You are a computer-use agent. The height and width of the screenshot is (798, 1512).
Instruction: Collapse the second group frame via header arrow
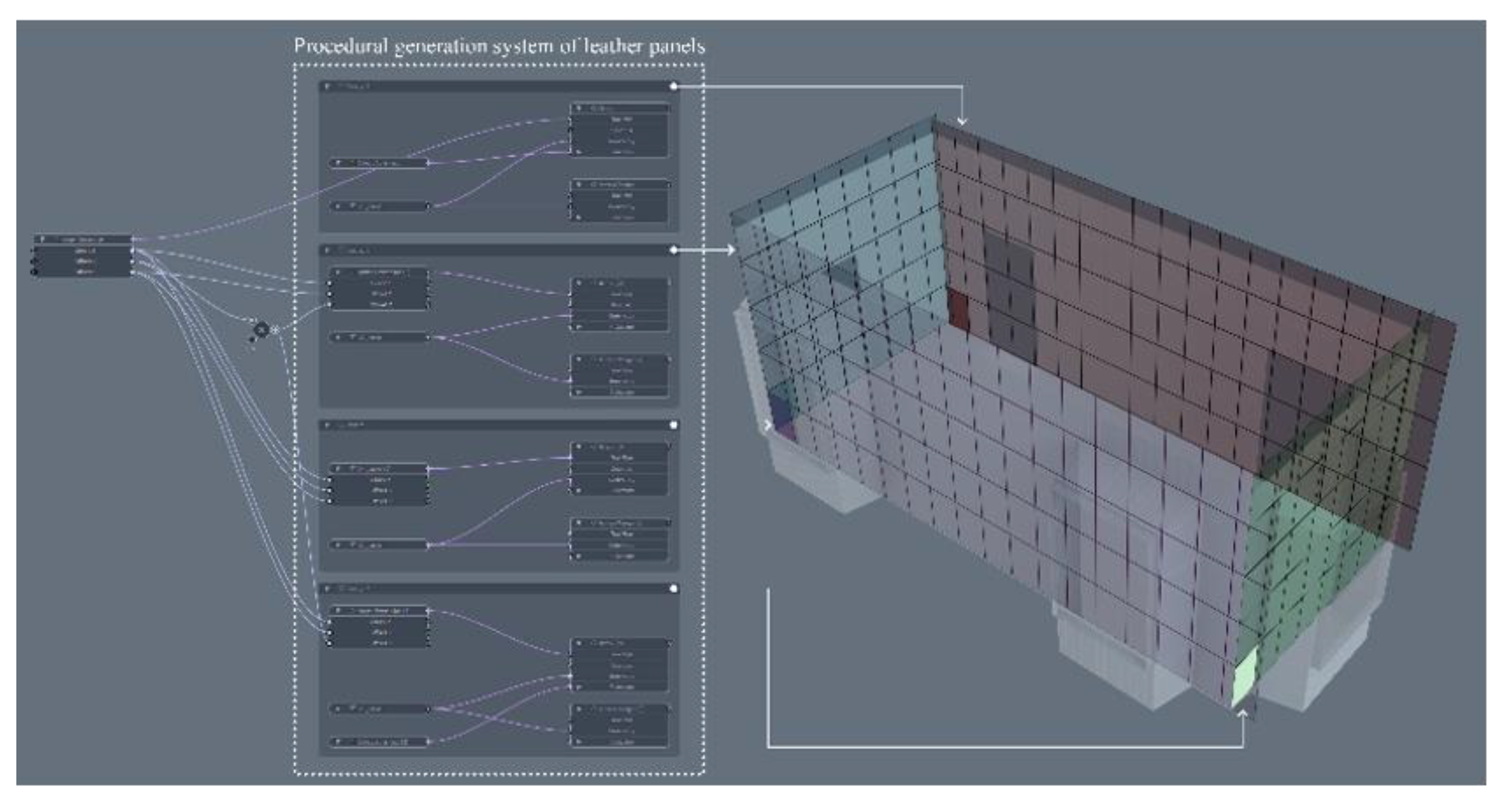(327, 250)
